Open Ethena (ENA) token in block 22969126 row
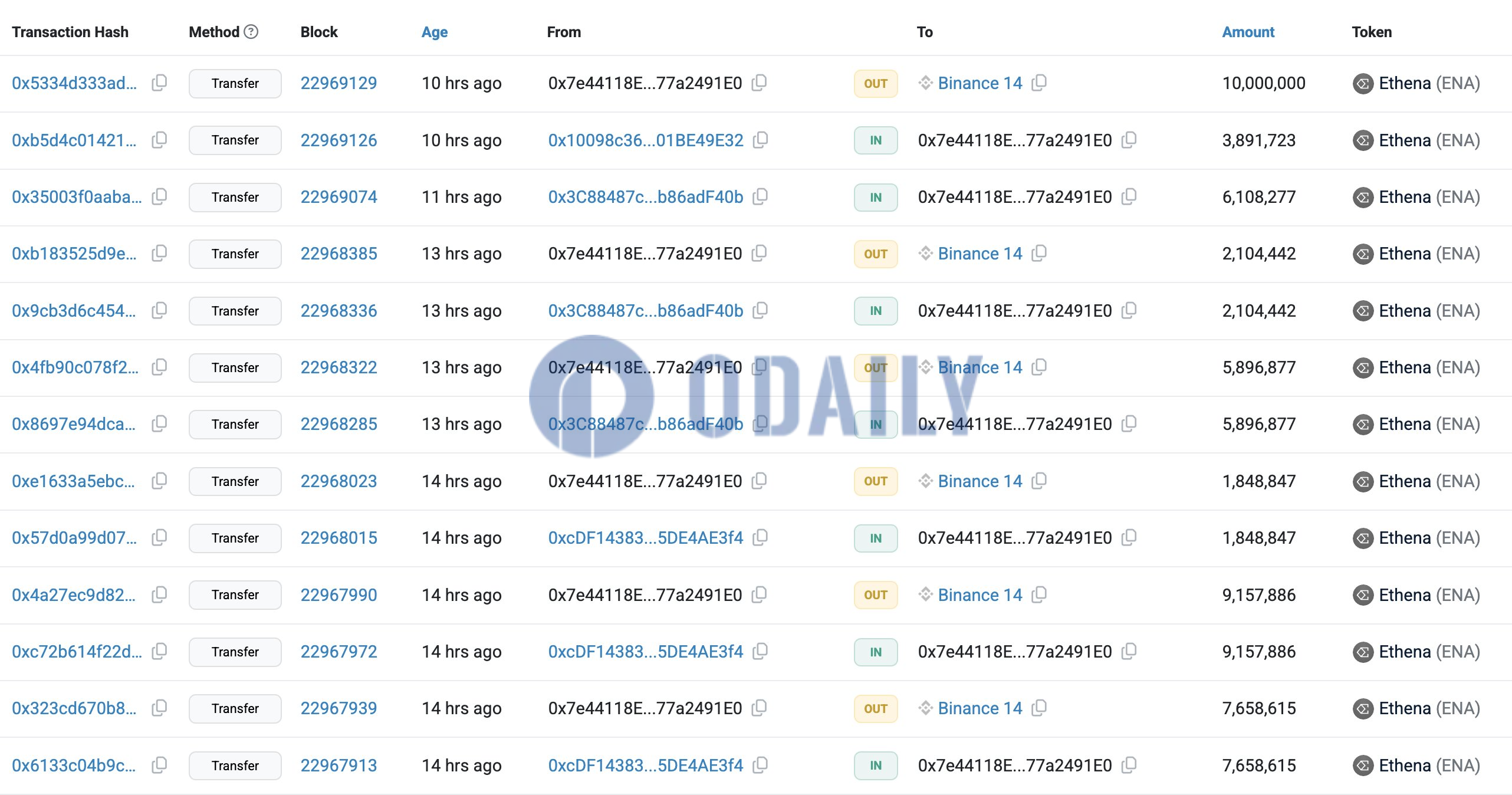This screenshot has width=1512, height=795. coord(1429,140)
